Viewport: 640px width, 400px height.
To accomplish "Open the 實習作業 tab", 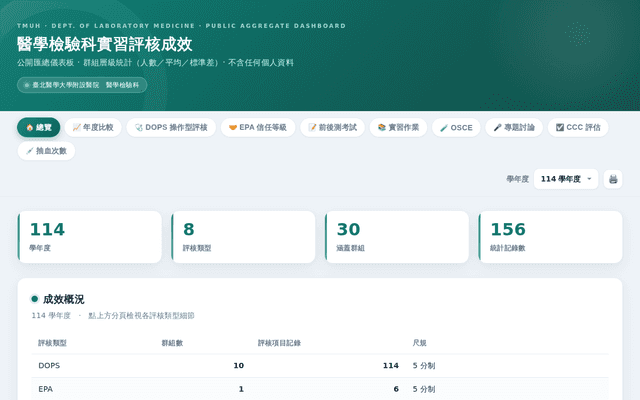I will coord(398,128).
